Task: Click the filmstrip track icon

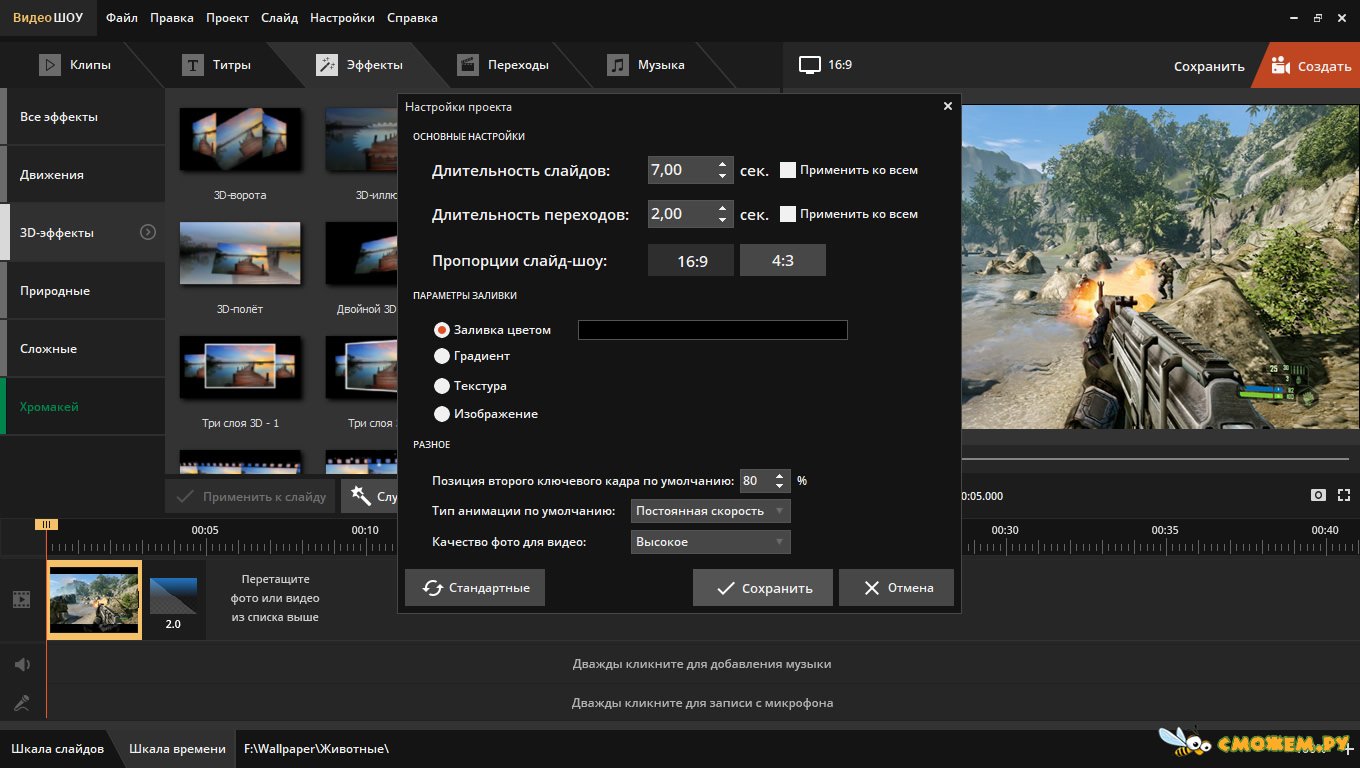Action: point(22,599)
